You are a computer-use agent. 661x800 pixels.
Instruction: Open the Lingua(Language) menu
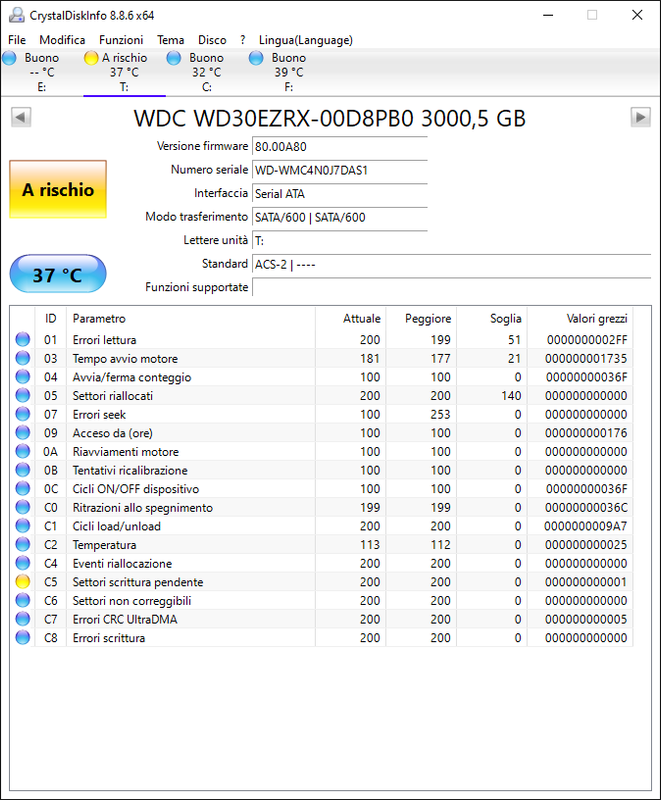[x=306, y=40]
